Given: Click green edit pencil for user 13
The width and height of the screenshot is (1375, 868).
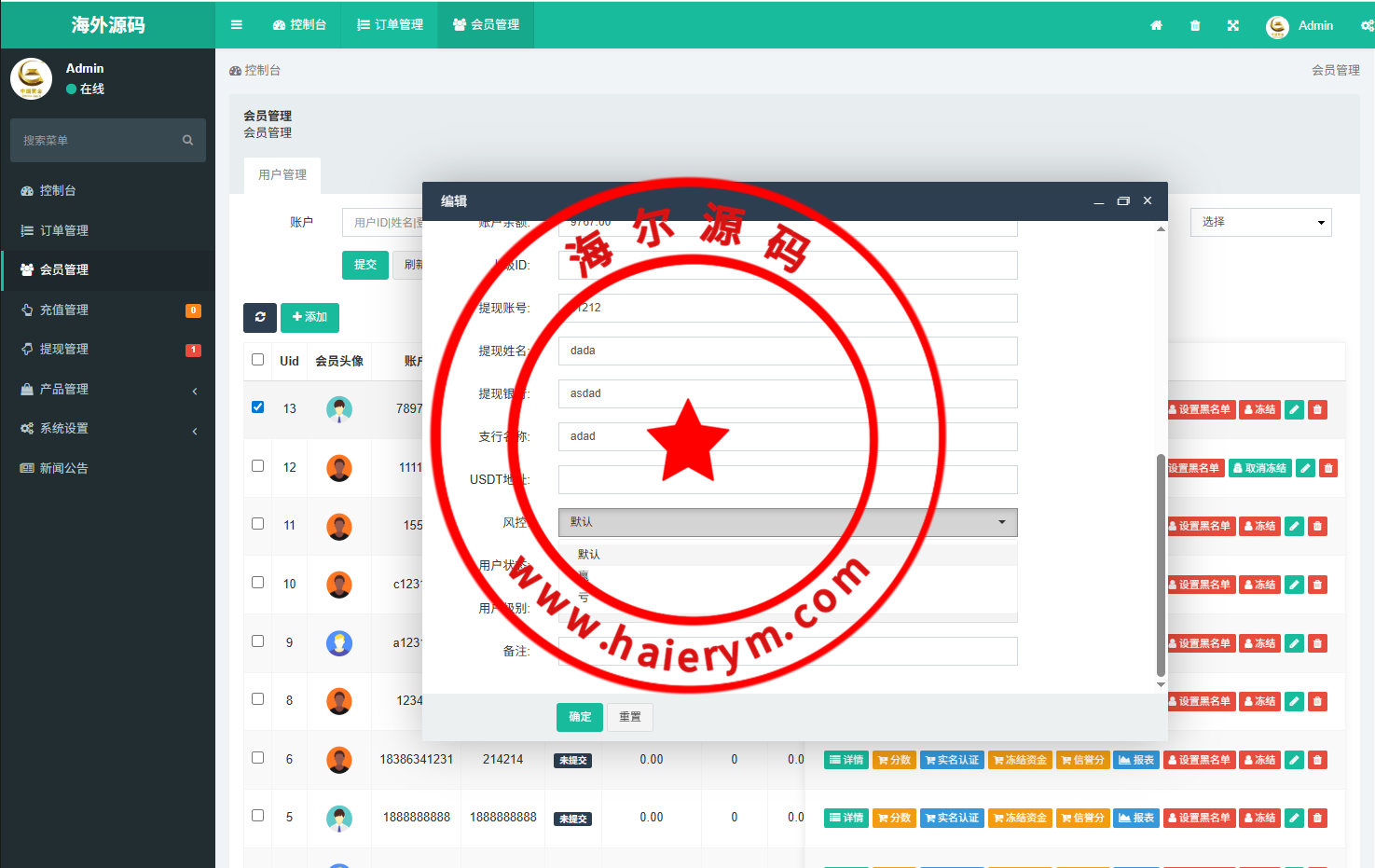Looking at the screenshot, I should (x=1294, y=409).
